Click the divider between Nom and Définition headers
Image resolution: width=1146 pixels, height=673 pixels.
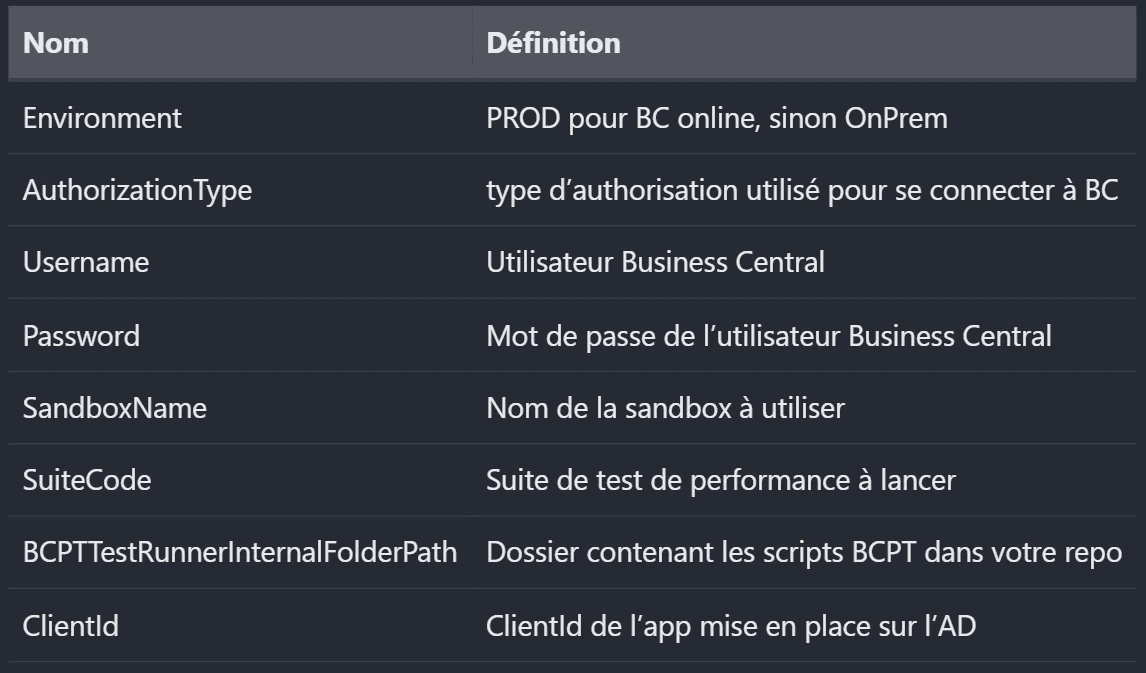coord(473,44)
